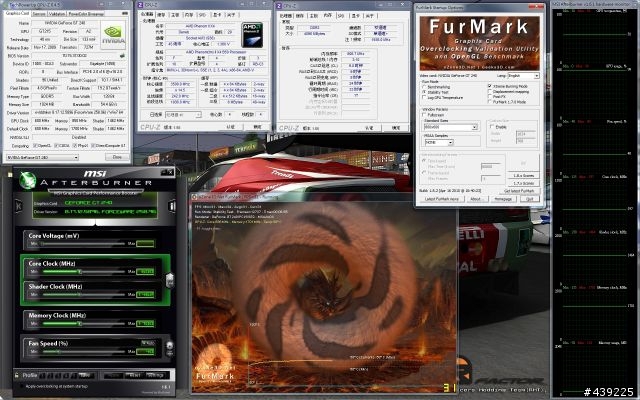Click the GPU-Z camera screenshot icon
Image resolution: width=640 pixels, height=400 pixels.
click(125, 13)
